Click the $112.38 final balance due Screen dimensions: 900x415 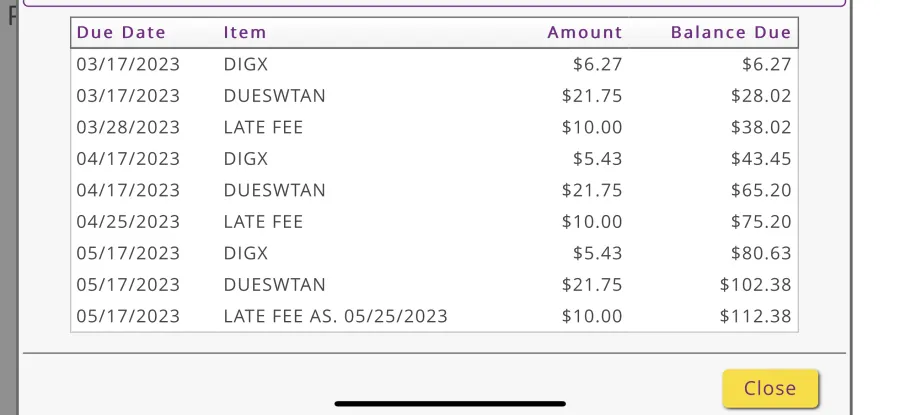[755, 316]
